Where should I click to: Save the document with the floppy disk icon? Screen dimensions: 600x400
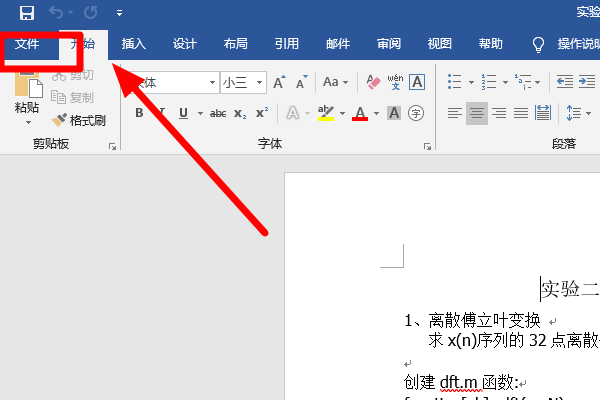(27, 13)
